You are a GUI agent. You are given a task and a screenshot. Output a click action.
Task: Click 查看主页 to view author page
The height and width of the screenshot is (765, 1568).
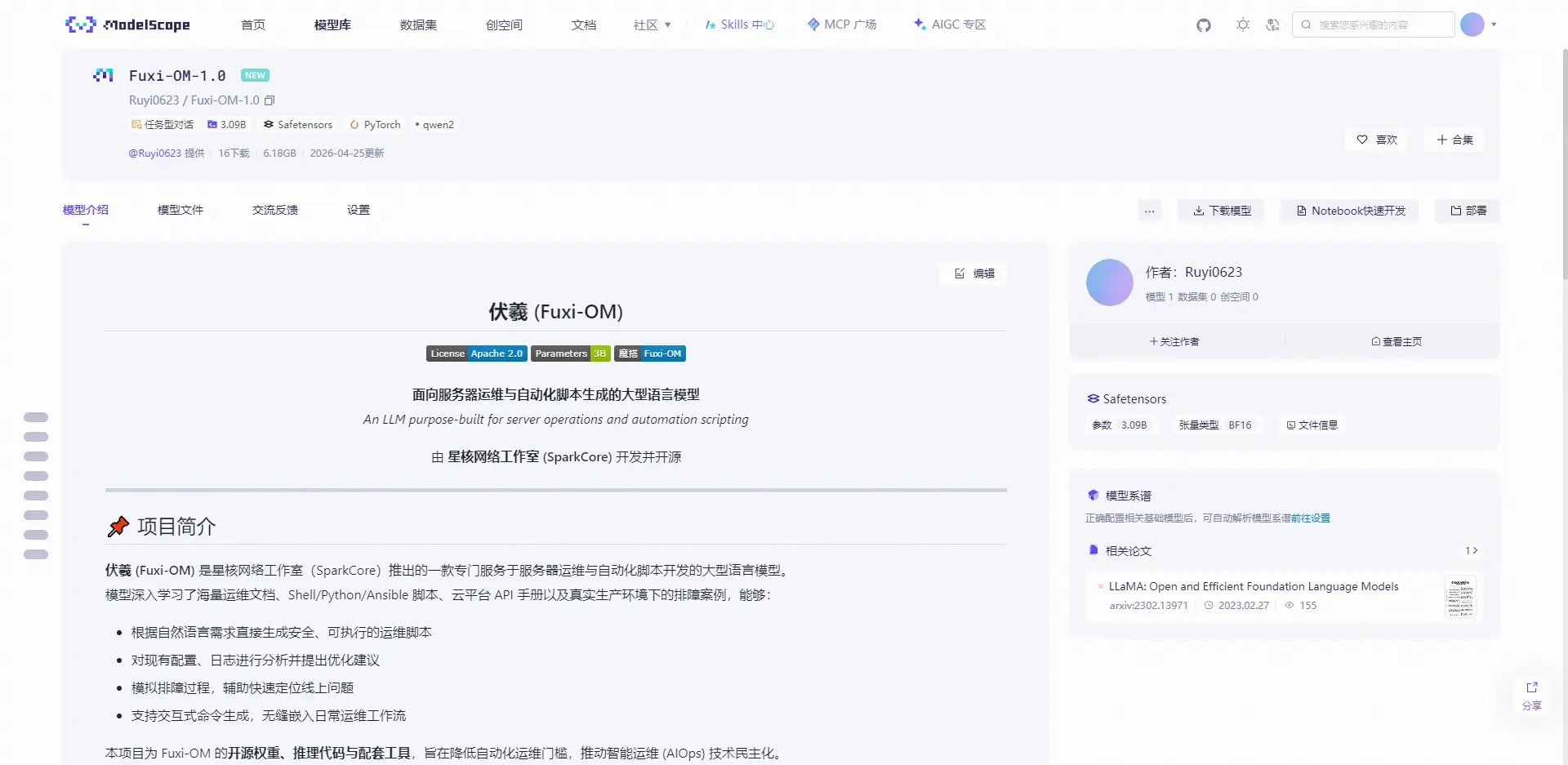coord(1396,341)
